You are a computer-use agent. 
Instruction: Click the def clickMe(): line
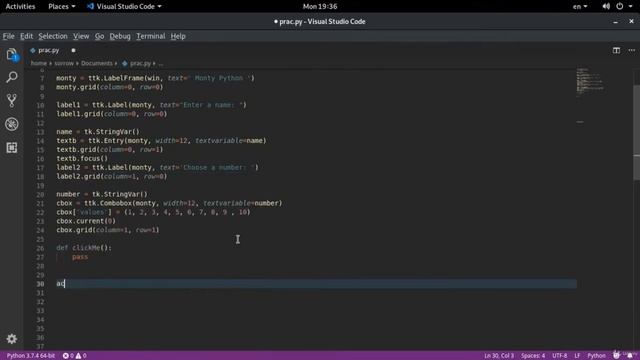coord(84,248)
